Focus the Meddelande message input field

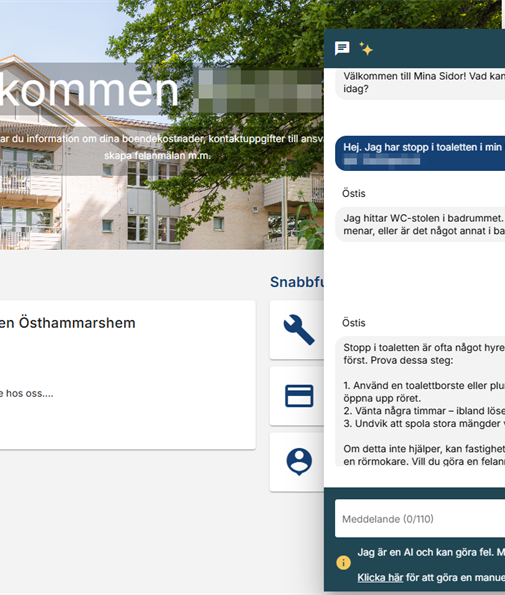coord(420,518)
